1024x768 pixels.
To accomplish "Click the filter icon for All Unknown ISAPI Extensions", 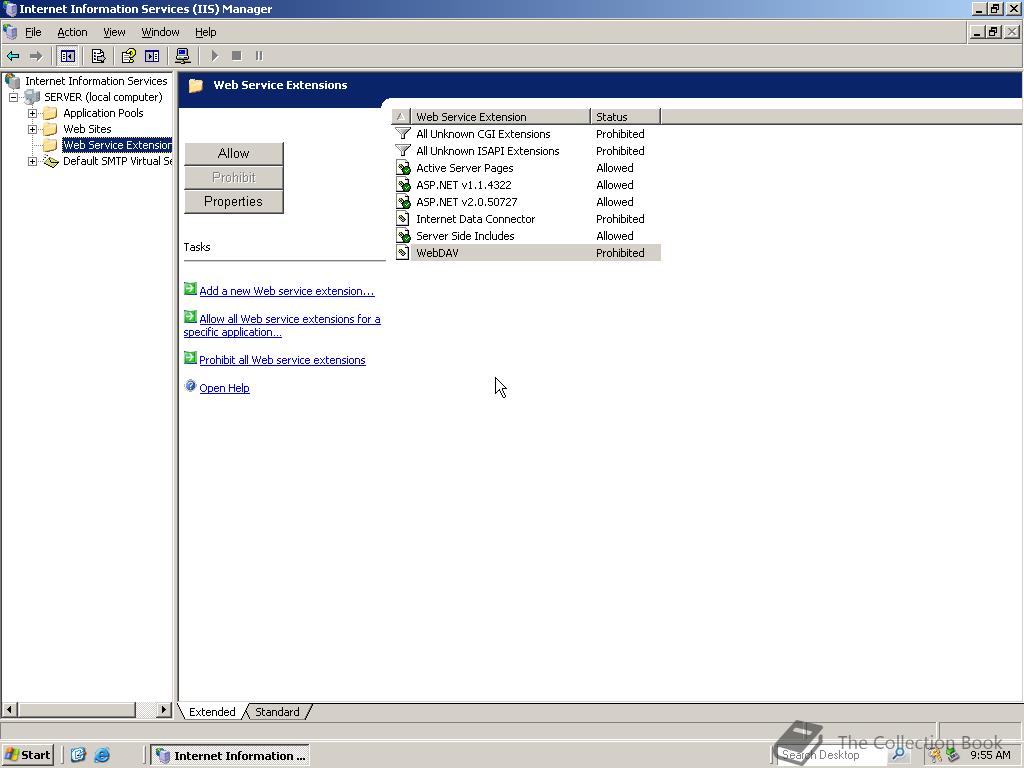I will click(403, 151).
